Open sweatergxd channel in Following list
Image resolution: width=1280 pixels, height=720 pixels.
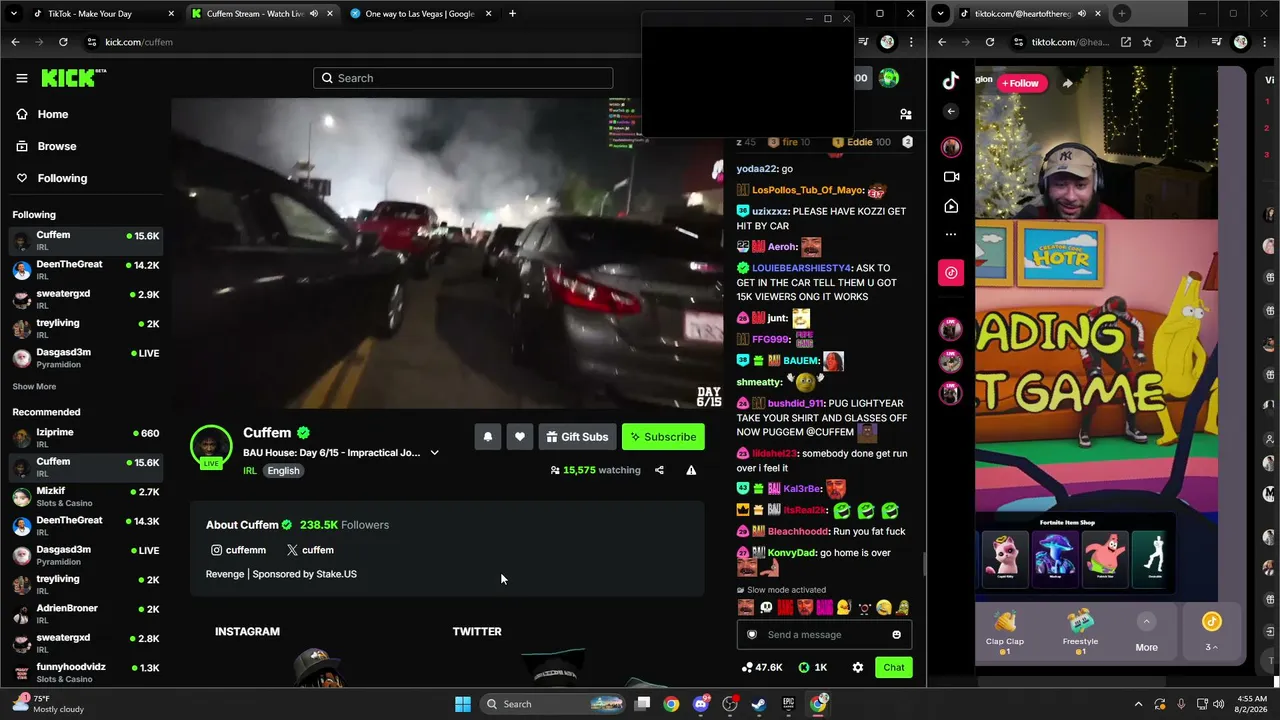pyautogui.click(x=84, y=299)
